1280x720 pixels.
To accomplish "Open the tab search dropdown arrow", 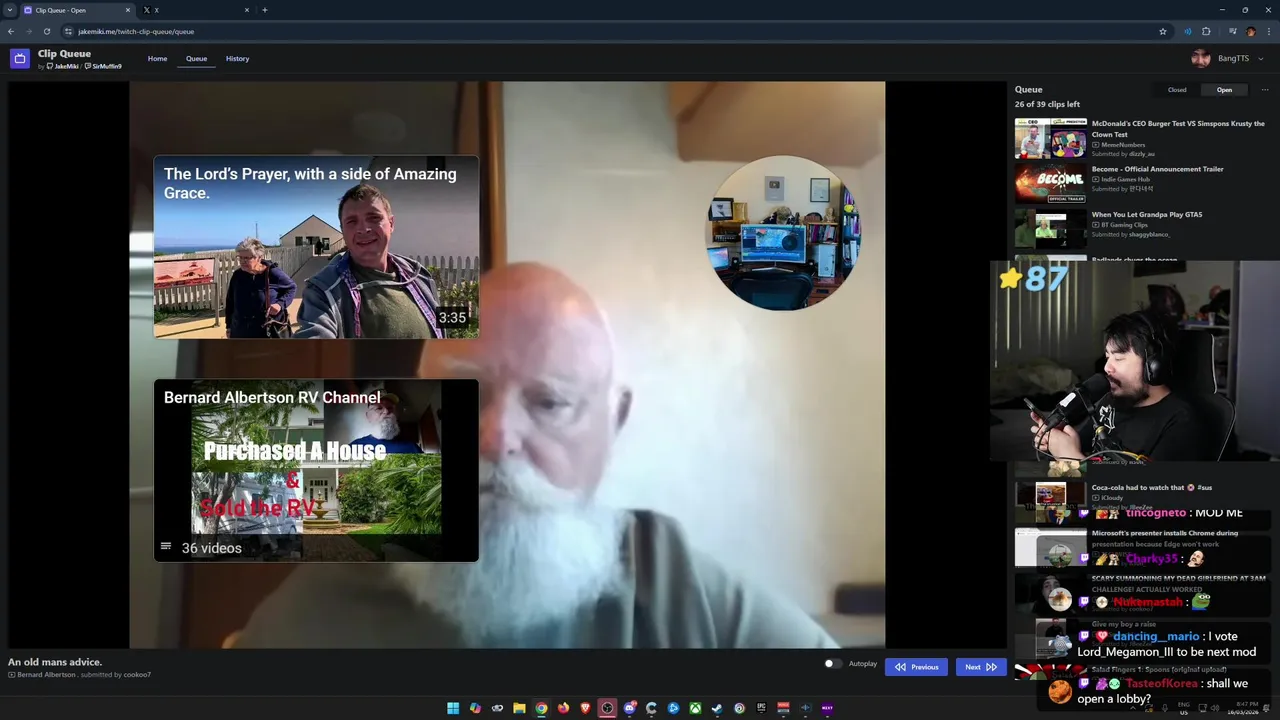I will (10, 10).
